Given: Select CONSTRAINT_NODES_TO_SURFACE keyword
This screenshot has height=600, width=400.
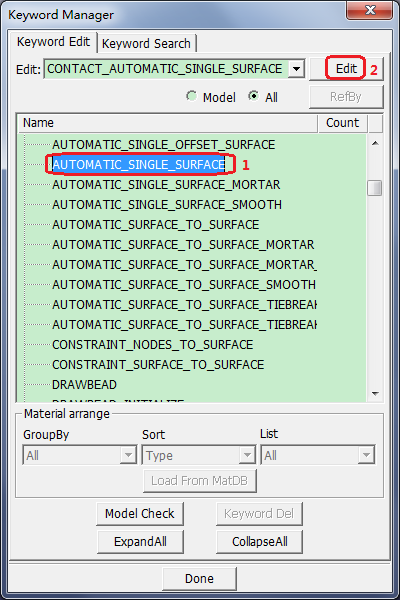Looking at the screenshot, I should pyautogui.click(x=152, y=345).
